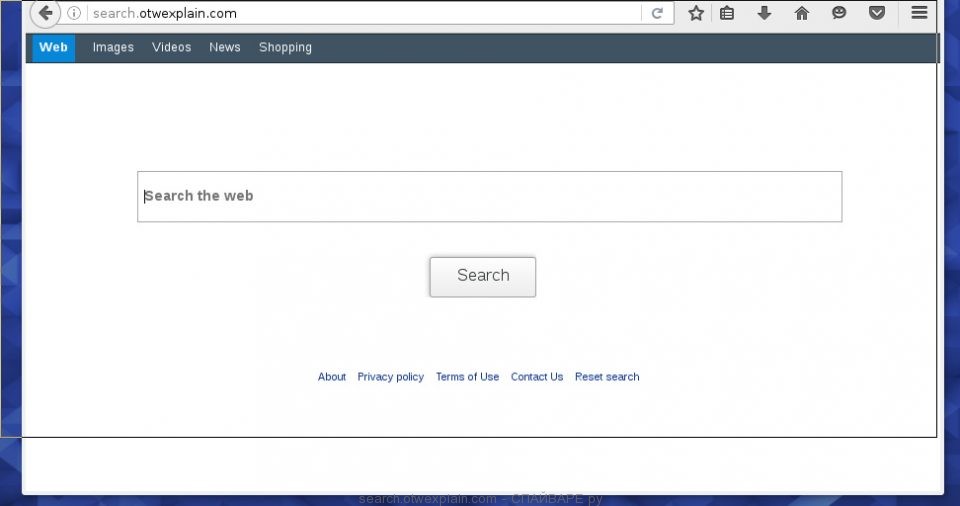Show bookmarks list icon
Image resolution: width=960 pixels, height=506 pixels.
pyautogui.click(x=727, y=13)
